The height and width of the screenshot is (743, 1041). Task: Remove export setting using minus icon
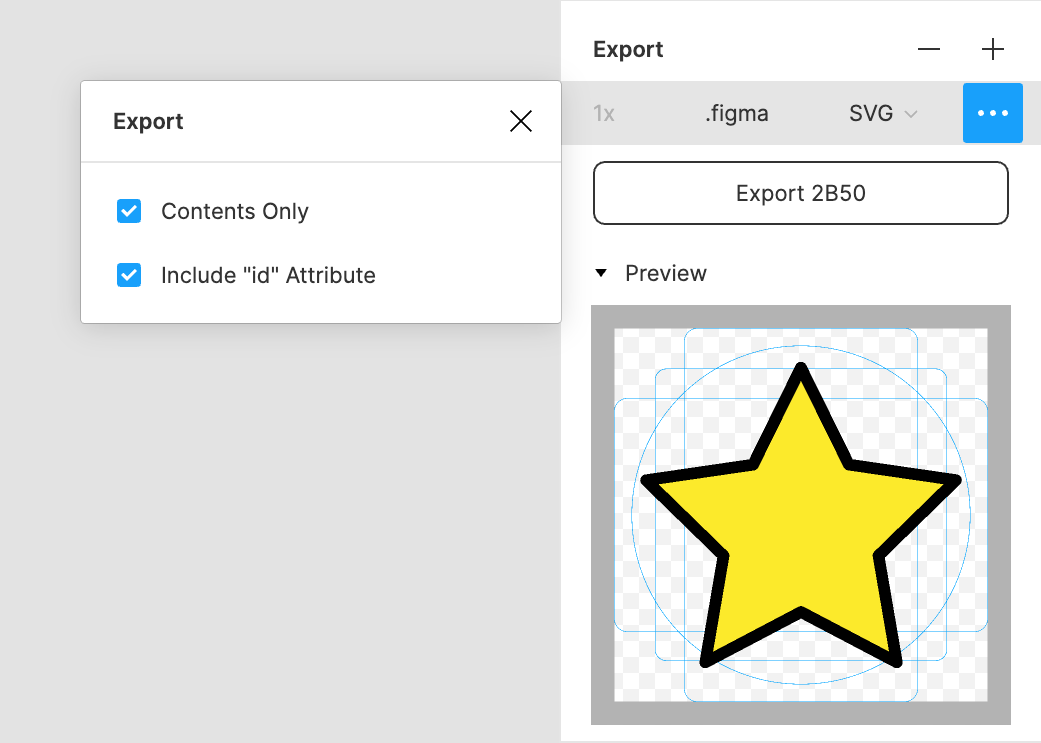[928, 49]
